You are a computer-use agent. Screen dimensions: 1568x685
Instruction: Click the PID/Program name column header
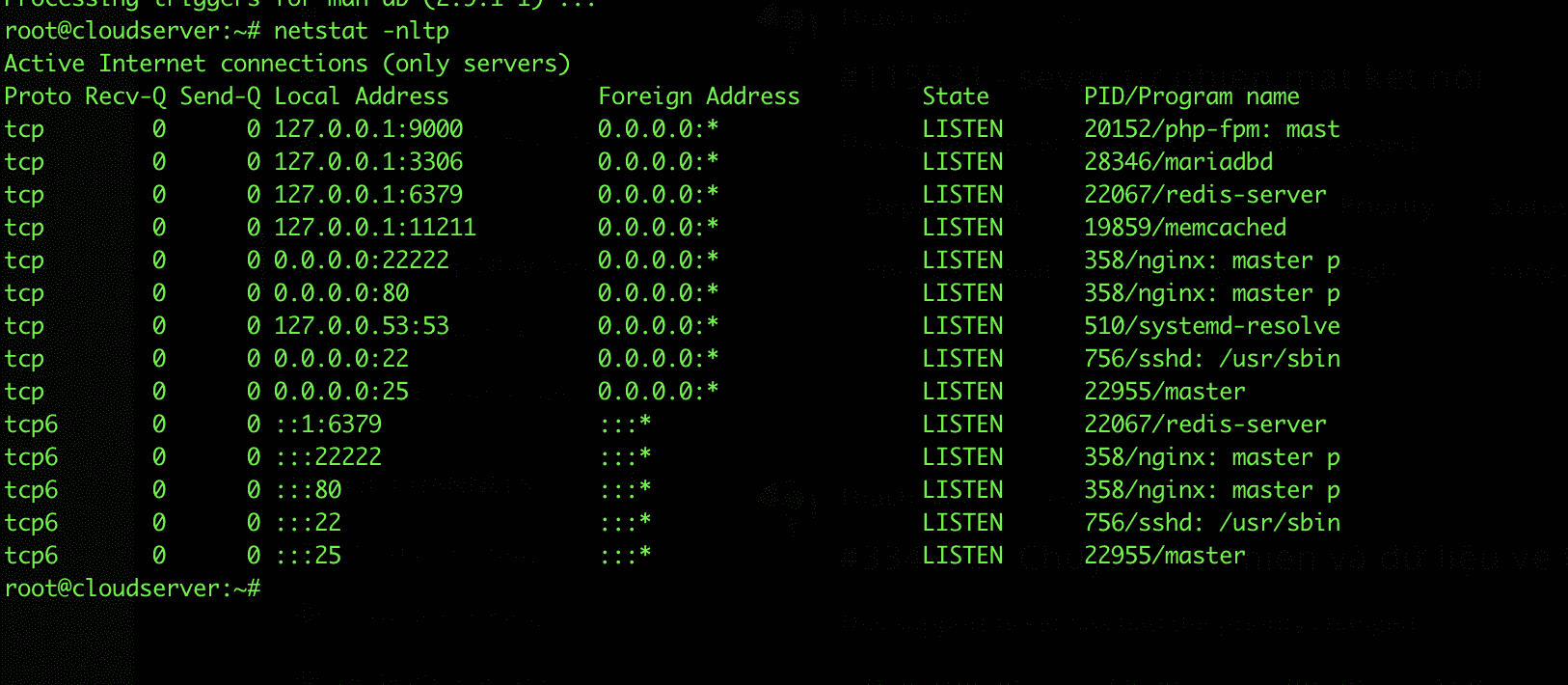click(1191, 96)
